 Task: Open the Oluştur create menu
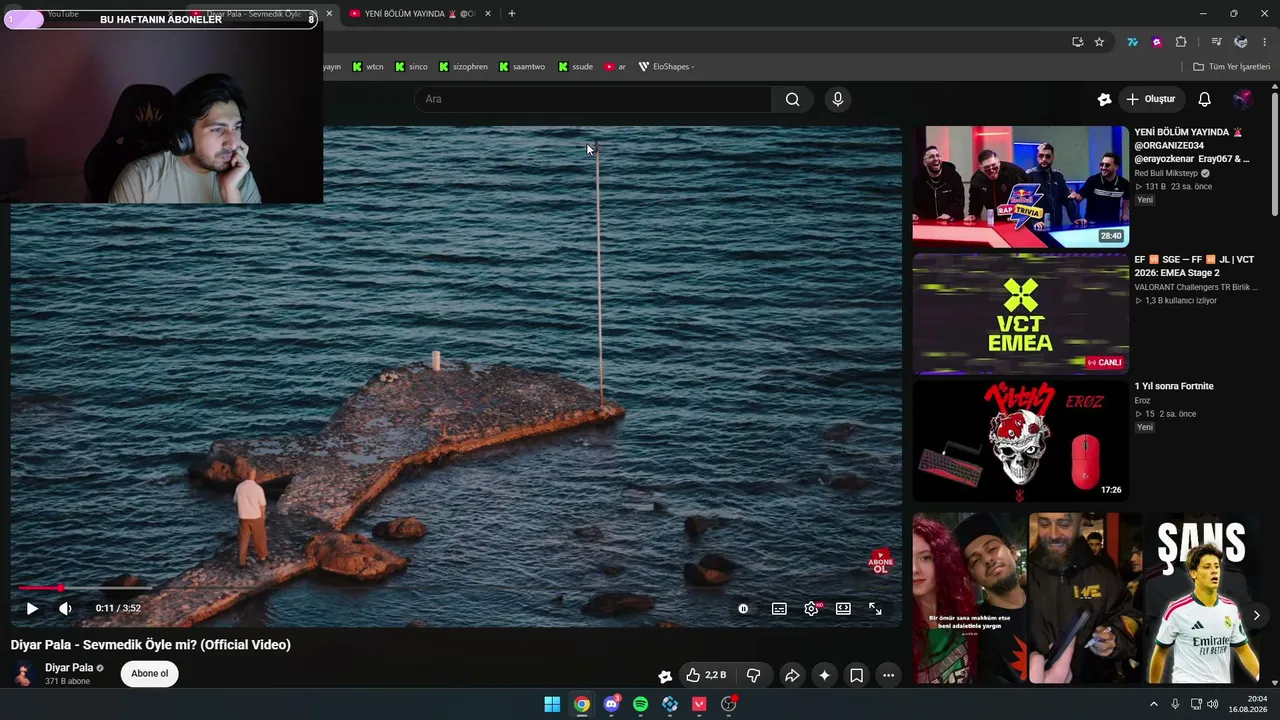(x=1150, y=99)
